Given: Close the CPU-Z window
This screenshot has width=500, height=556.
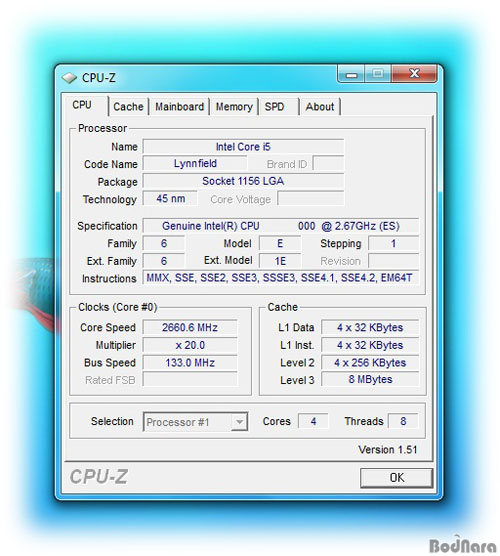Looking at the screenshot, I should [414, 74].
